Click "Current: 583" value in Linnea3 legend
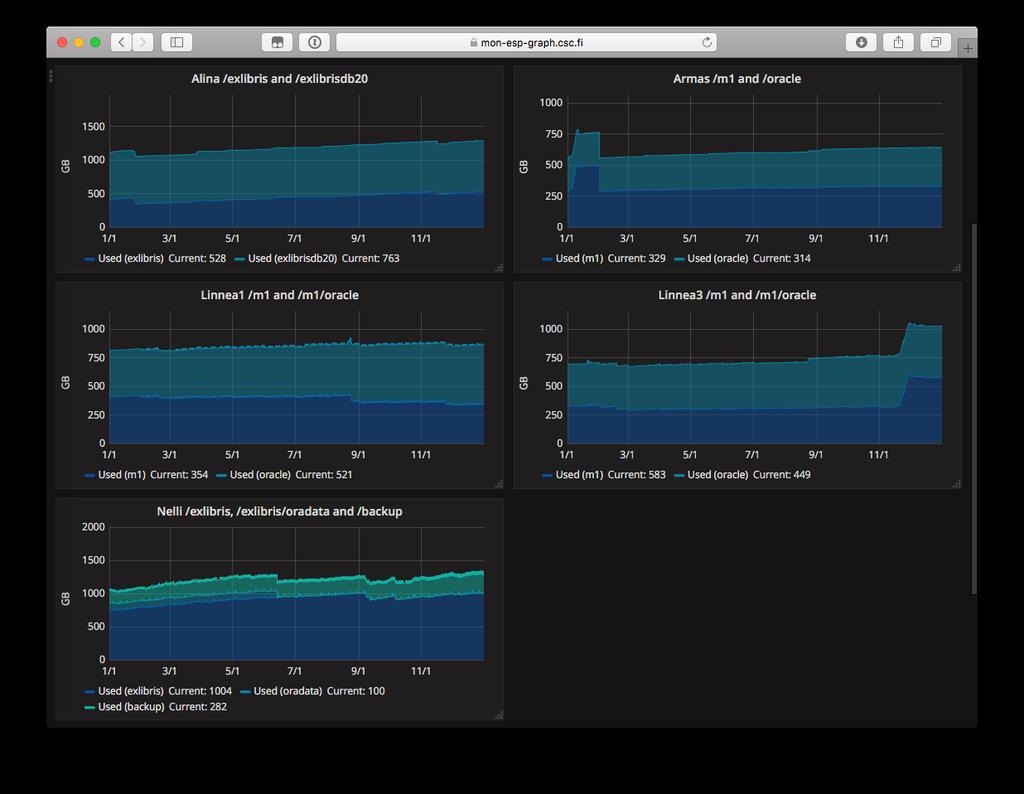The height and width of the screenshot is (794, 1024). [x=637, y=475]
